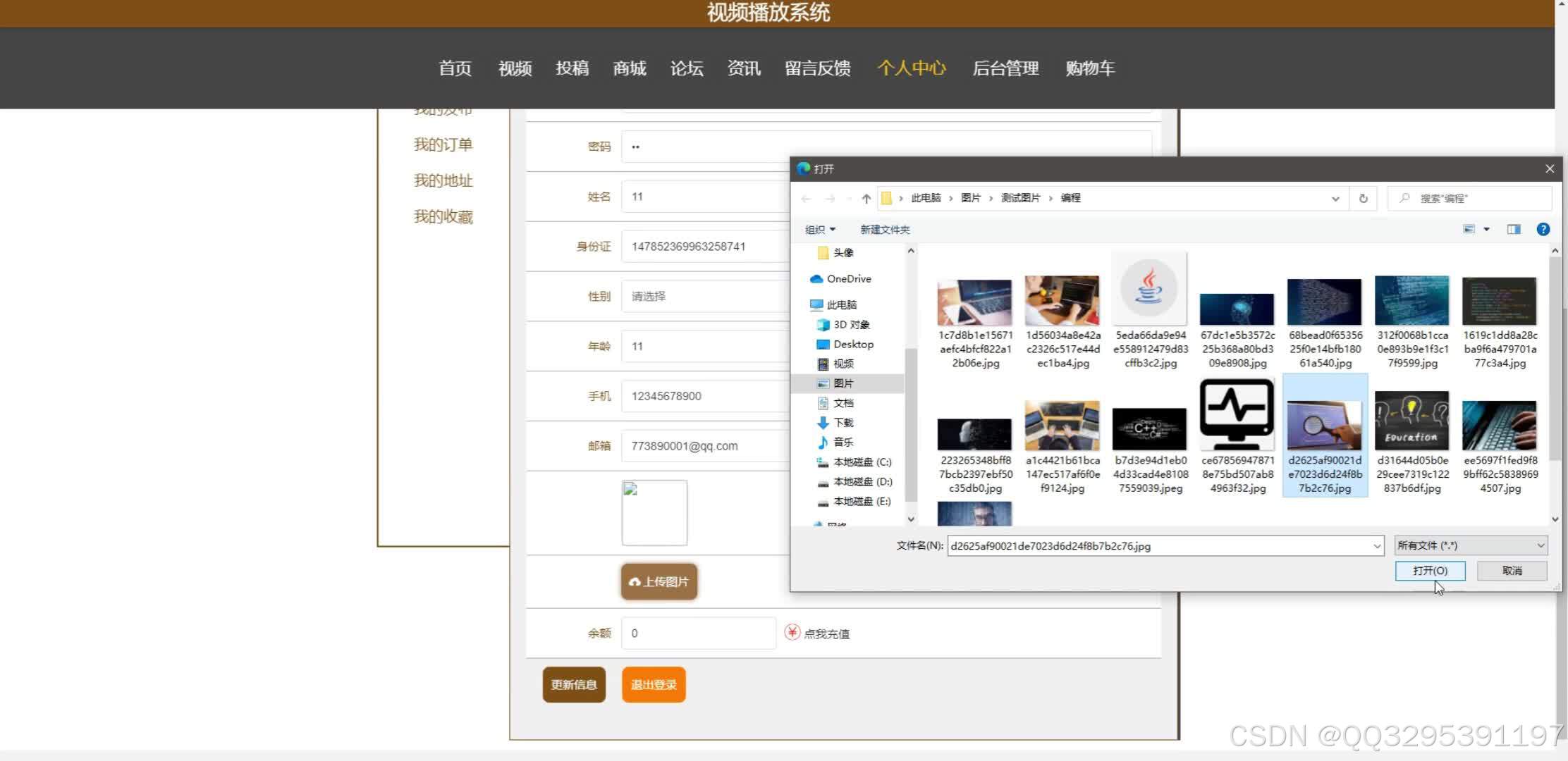1568x761 pixels.
Task: Open 文档 folder in sidebar
Action: tap(836, 403)
